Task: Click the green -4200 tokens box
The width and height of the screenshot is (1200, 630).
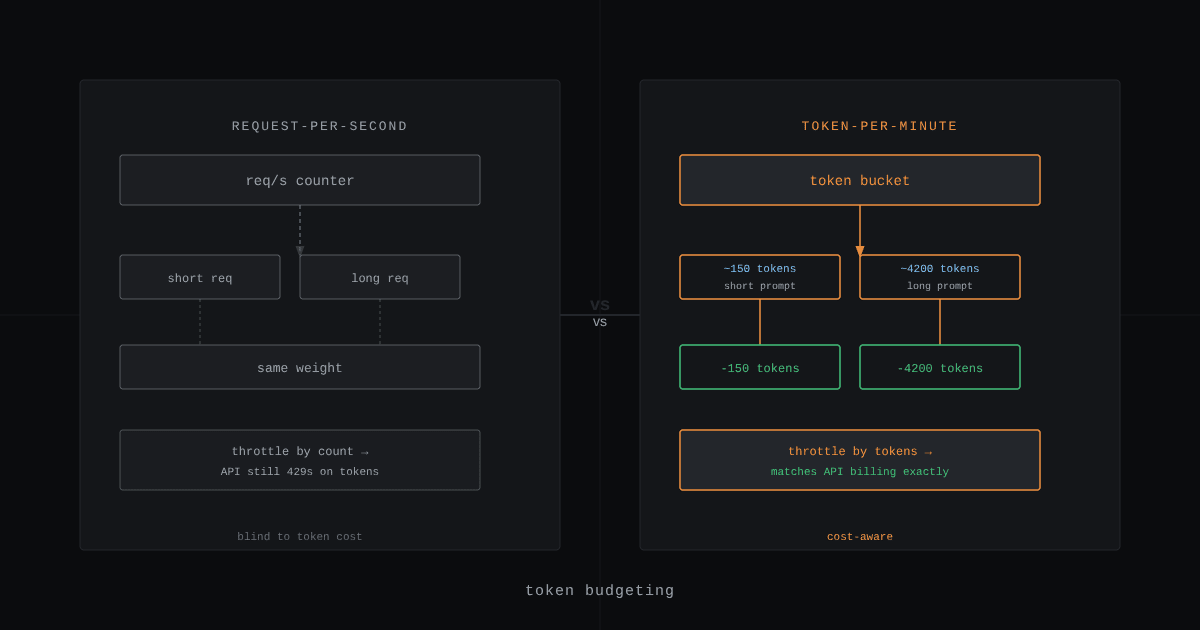Action: pos(940,367)
